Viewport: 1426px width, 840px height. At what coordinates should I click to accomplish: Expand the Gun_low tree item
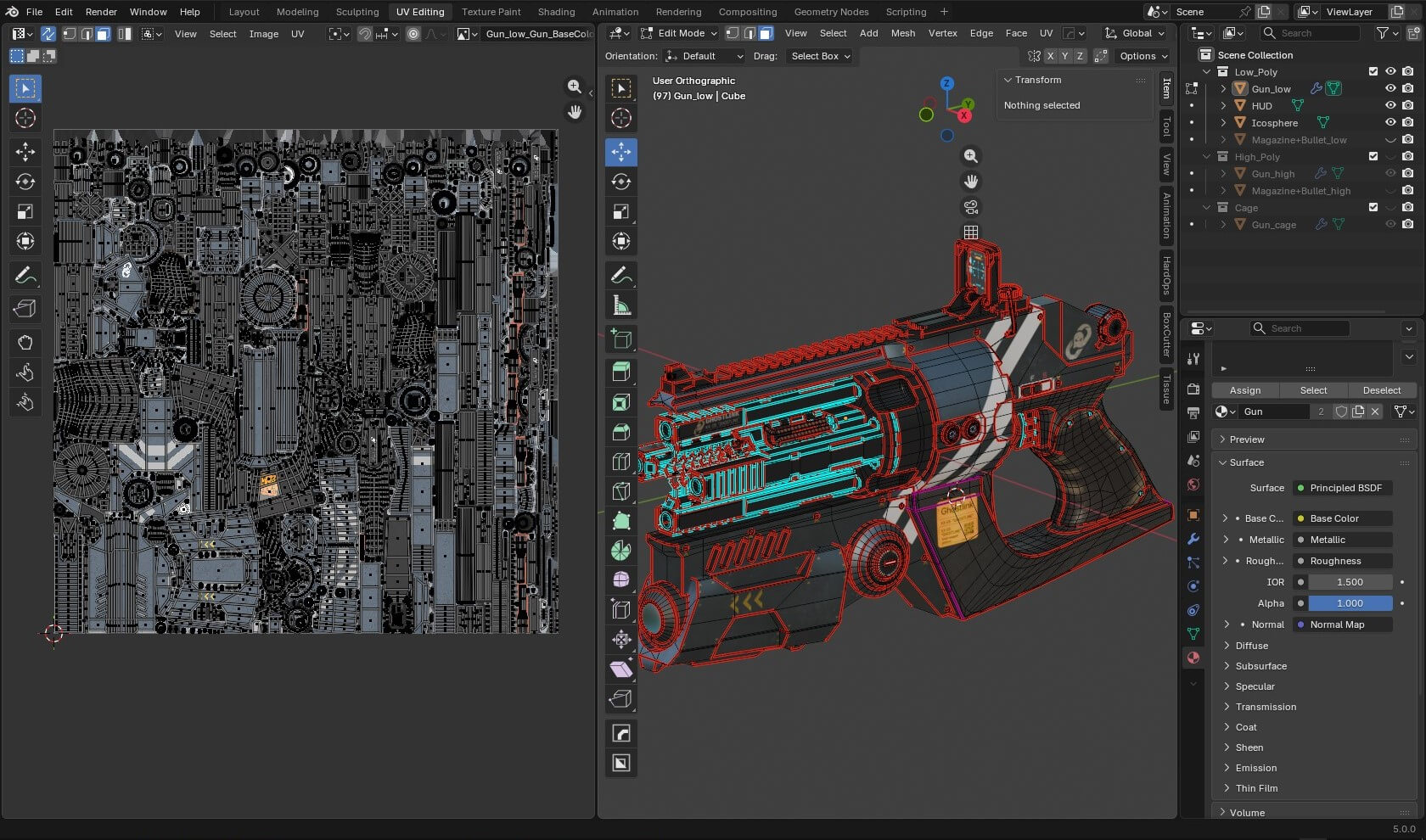tap(1223, 89)
